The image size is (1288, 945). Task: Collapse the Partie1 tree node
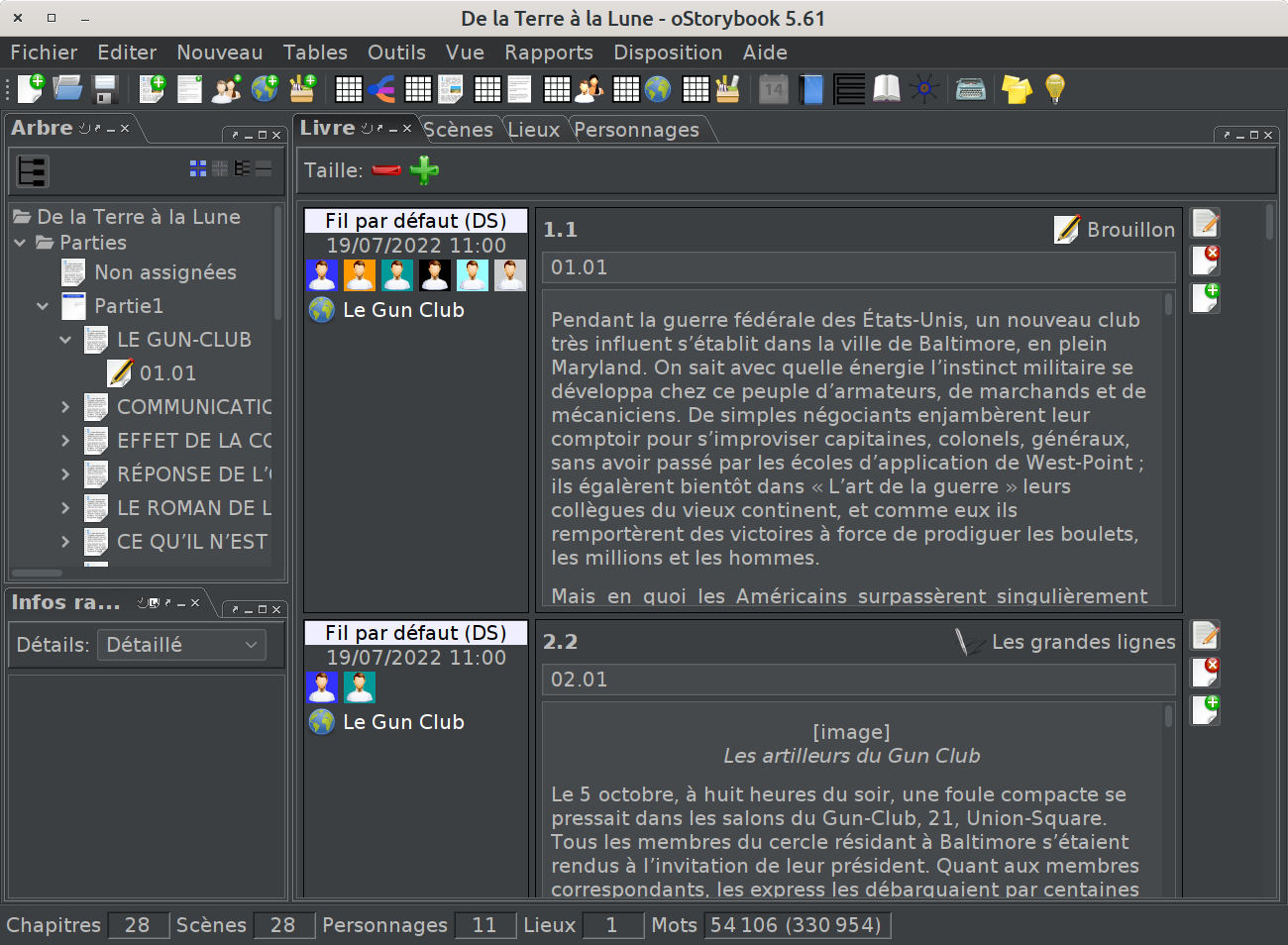43,306
